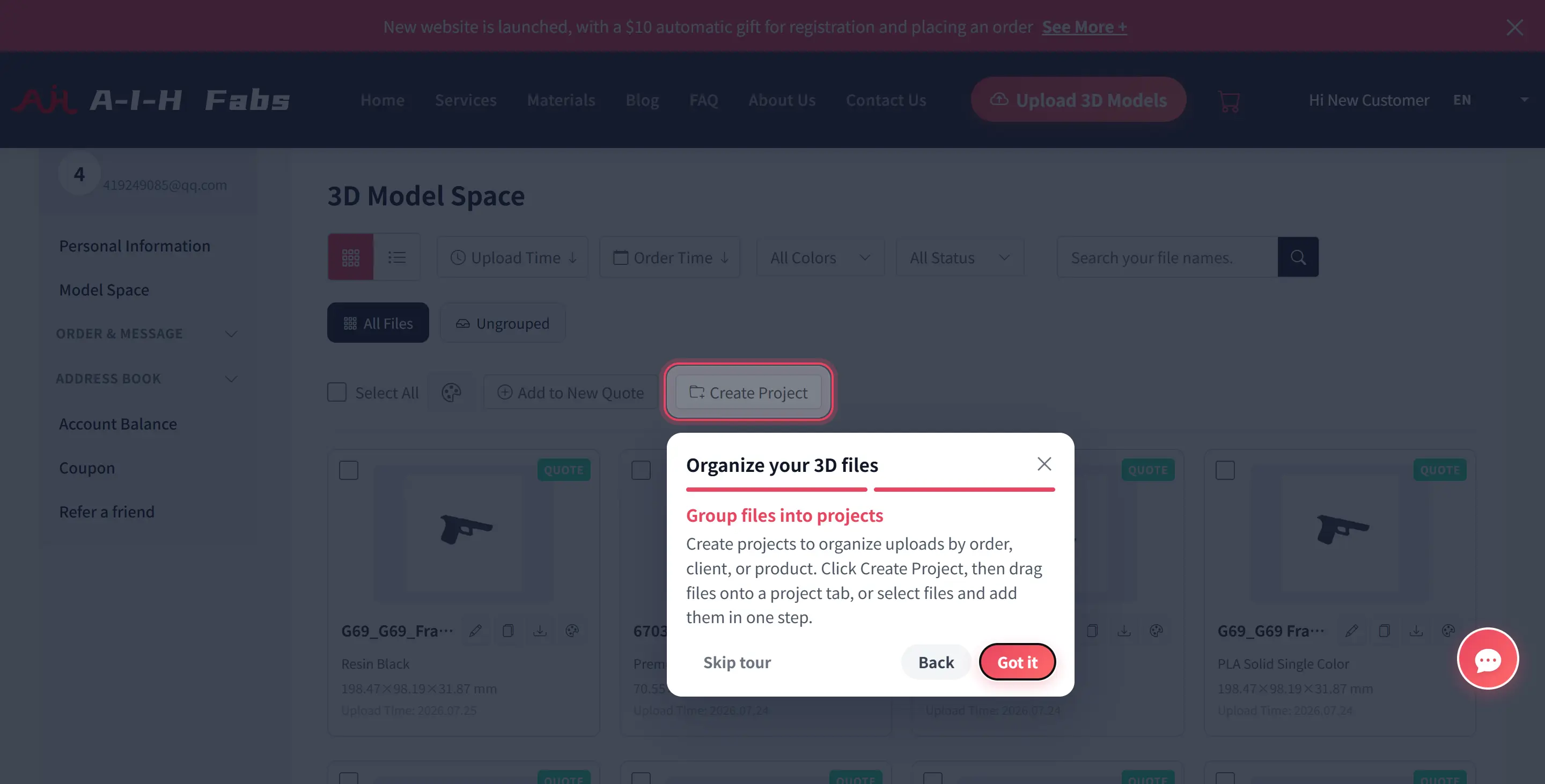Click the 419249085@qq.com email text
This screenshot has width=1545, height=784.
164,185
